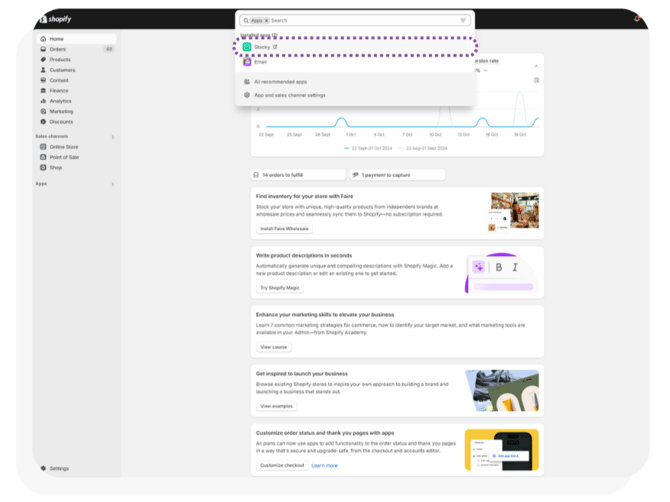Open the Discounts section in sidebar

61,122
